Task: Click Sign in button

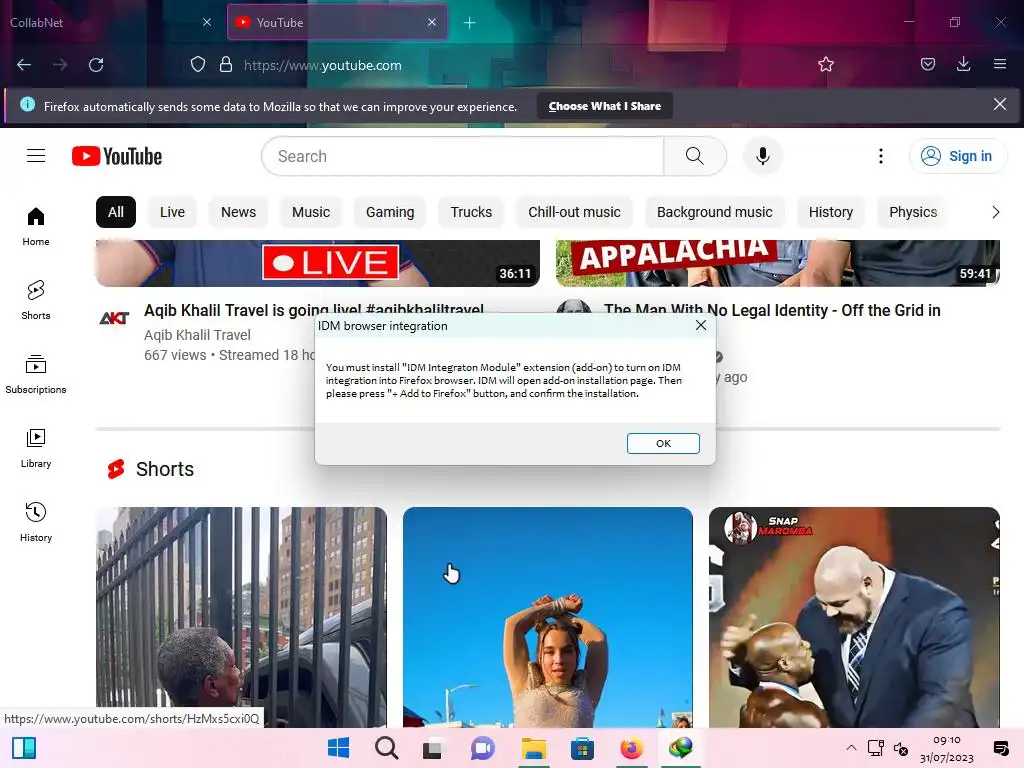Action: 957,156
